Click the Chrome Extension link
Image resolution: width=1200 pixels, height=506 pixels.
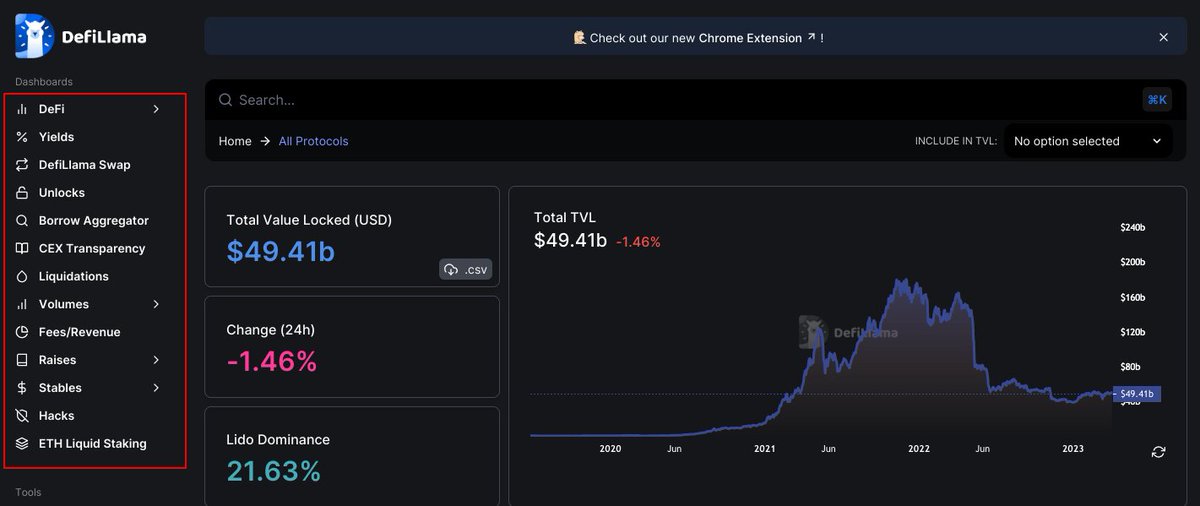click(x=757, y=38)
